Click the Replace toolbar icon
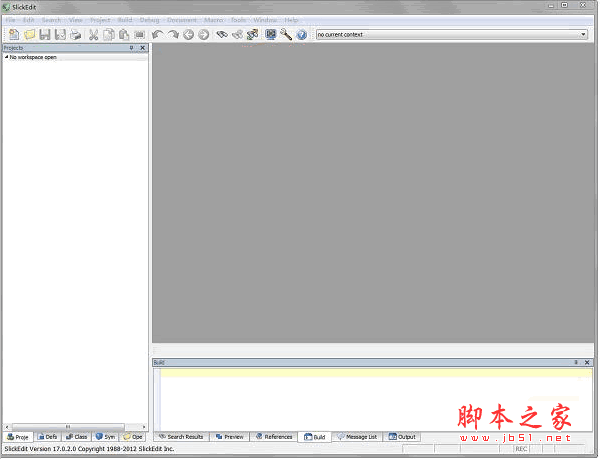Image resolution: width=600 pixels, height=459 pixels. click(253, 35)
